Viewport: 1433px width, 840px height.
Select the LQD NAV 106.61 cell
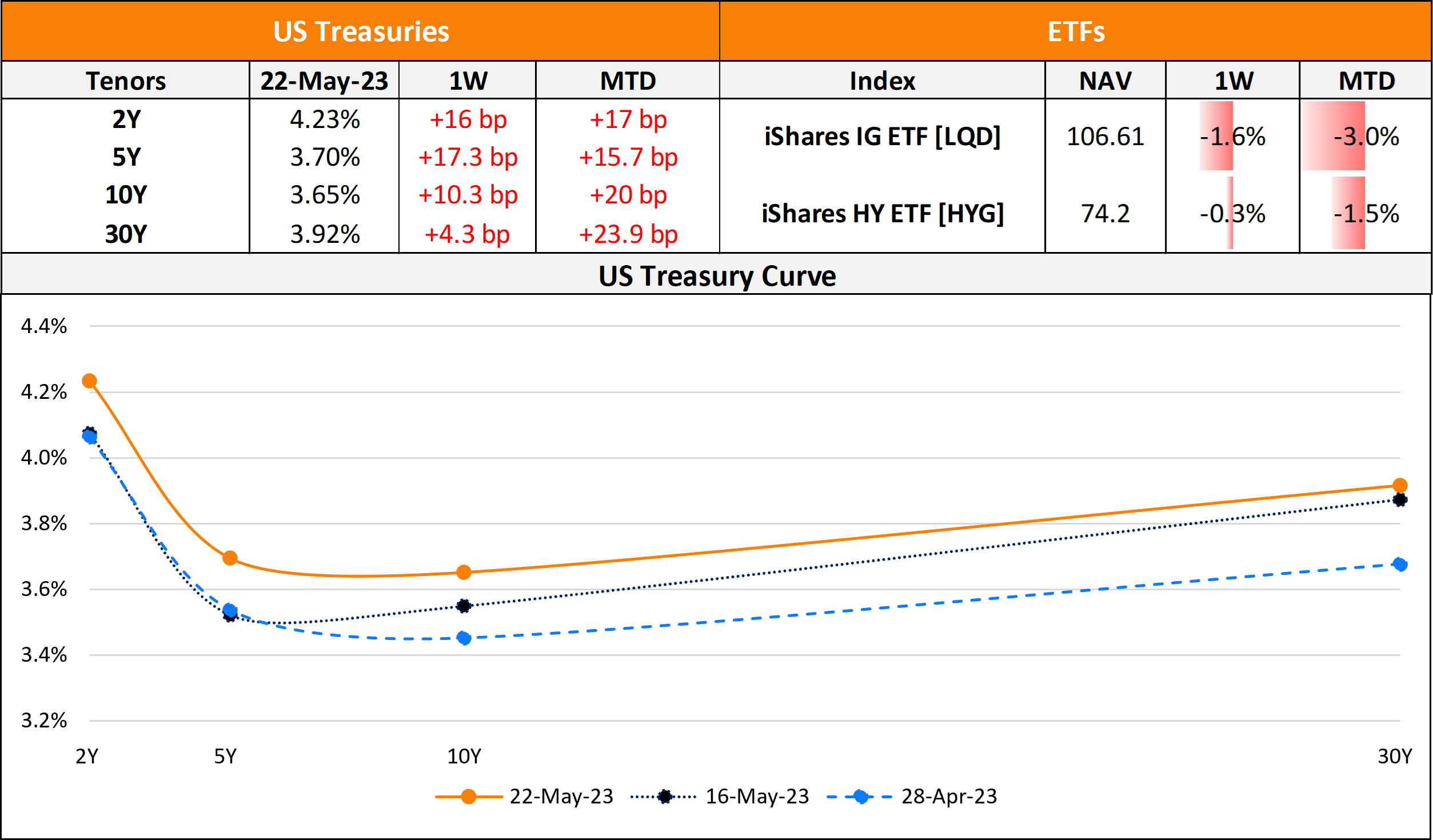[1105, 137]
